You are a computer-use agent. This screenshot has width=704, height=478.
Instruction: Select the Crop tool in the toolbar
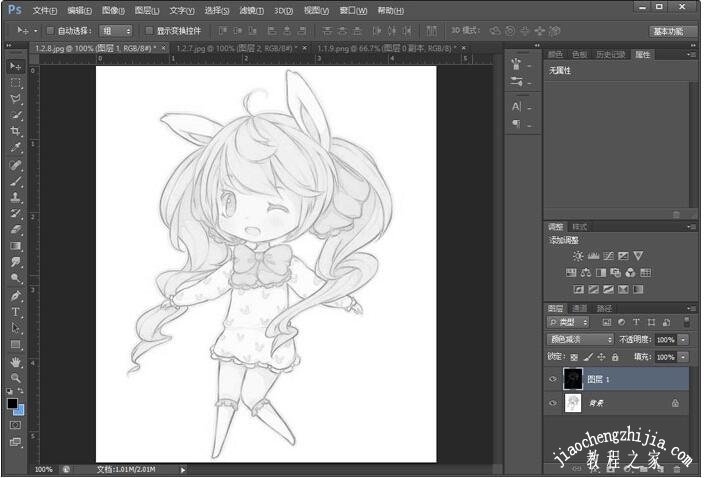16,132
